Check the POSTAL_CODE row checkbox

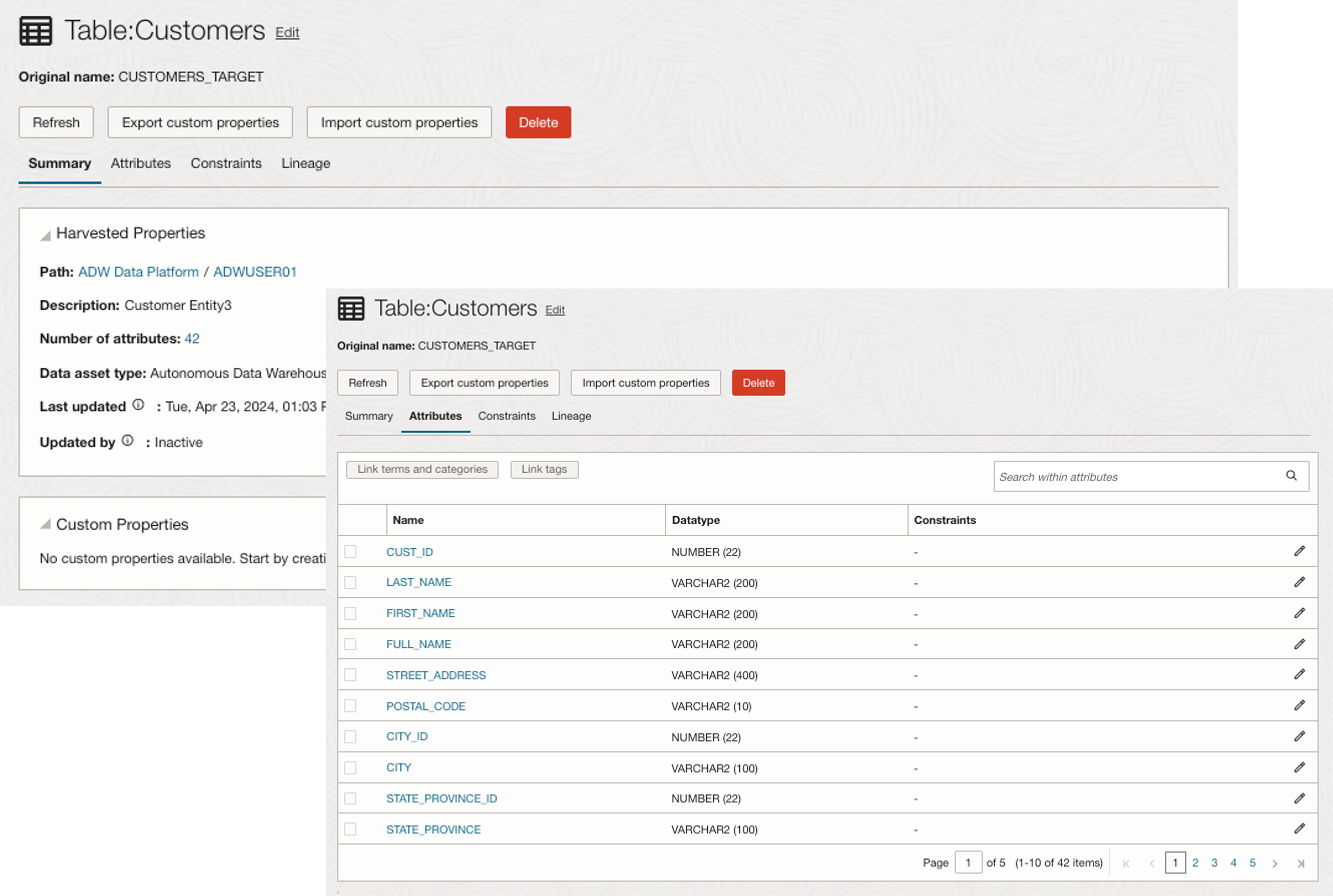coord(350,706)
